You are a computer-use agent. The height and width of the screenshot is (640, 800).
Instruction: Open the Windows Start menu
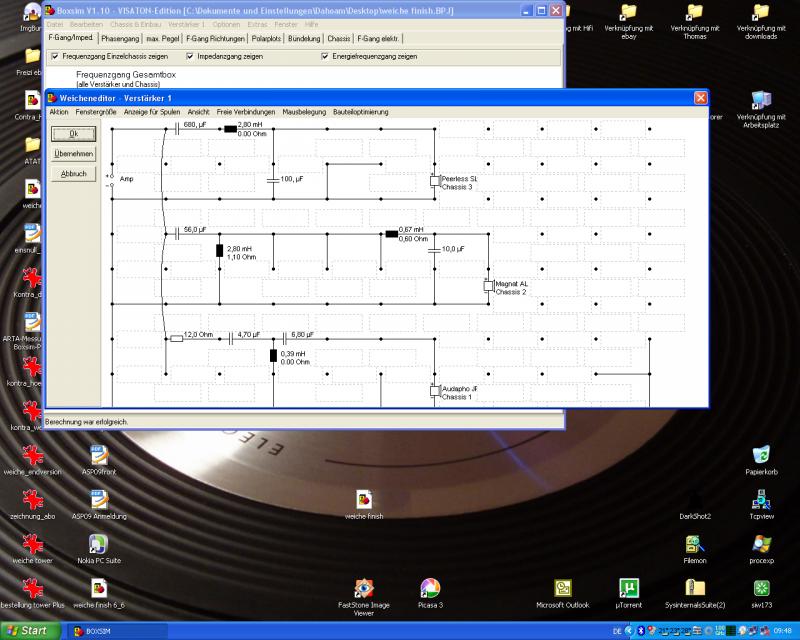(x=30, y=631)
